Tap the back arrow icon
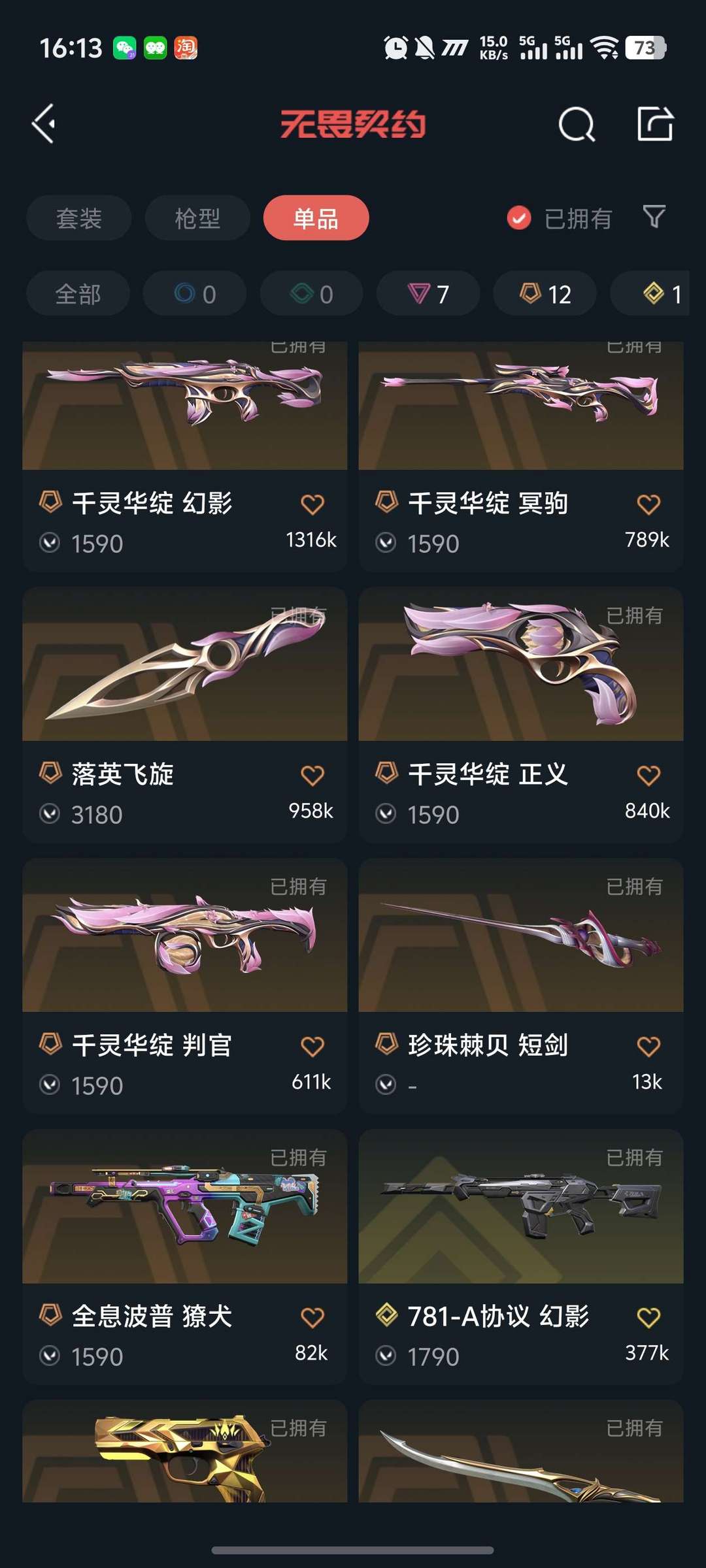 pos(44,123)
